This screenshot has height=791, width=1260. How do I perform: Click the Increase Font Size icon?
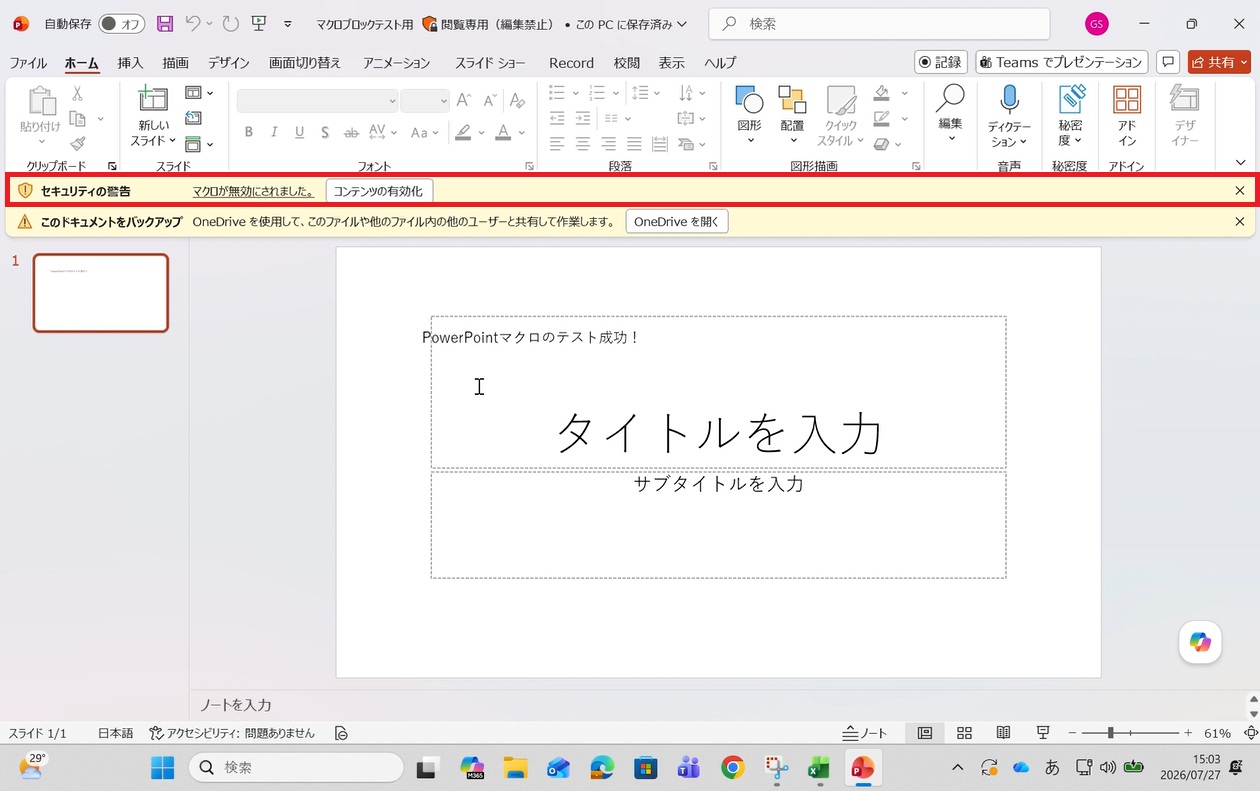(464, 100)
